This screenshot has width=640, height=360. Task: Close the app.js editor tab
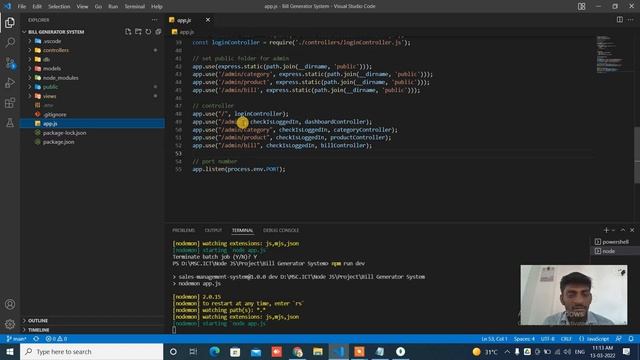(208, 20)
